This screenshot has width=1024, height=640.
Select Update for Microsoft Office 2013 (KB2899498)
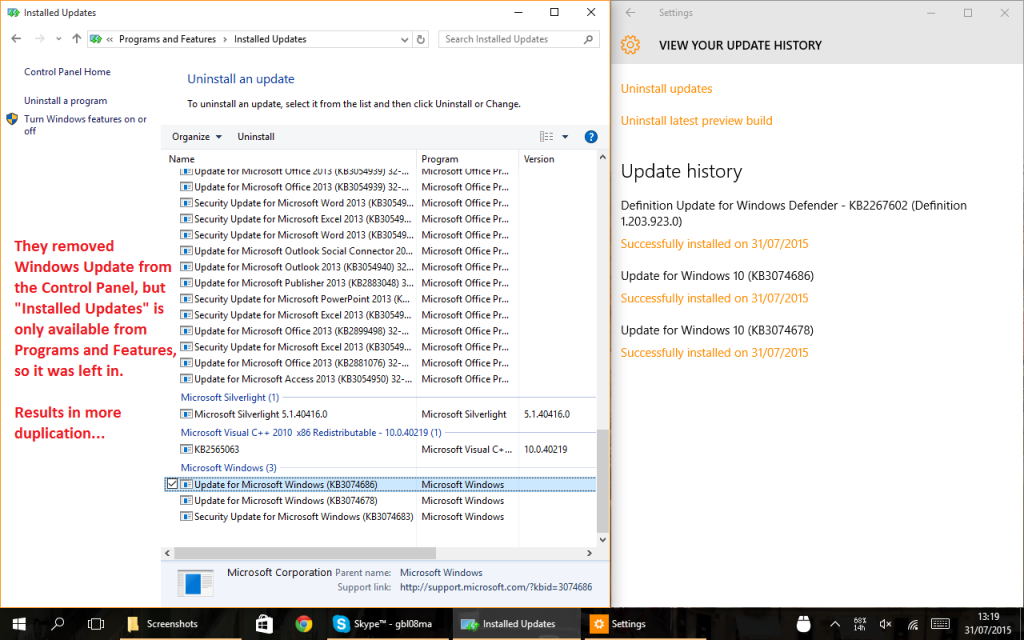pos(379,331)
